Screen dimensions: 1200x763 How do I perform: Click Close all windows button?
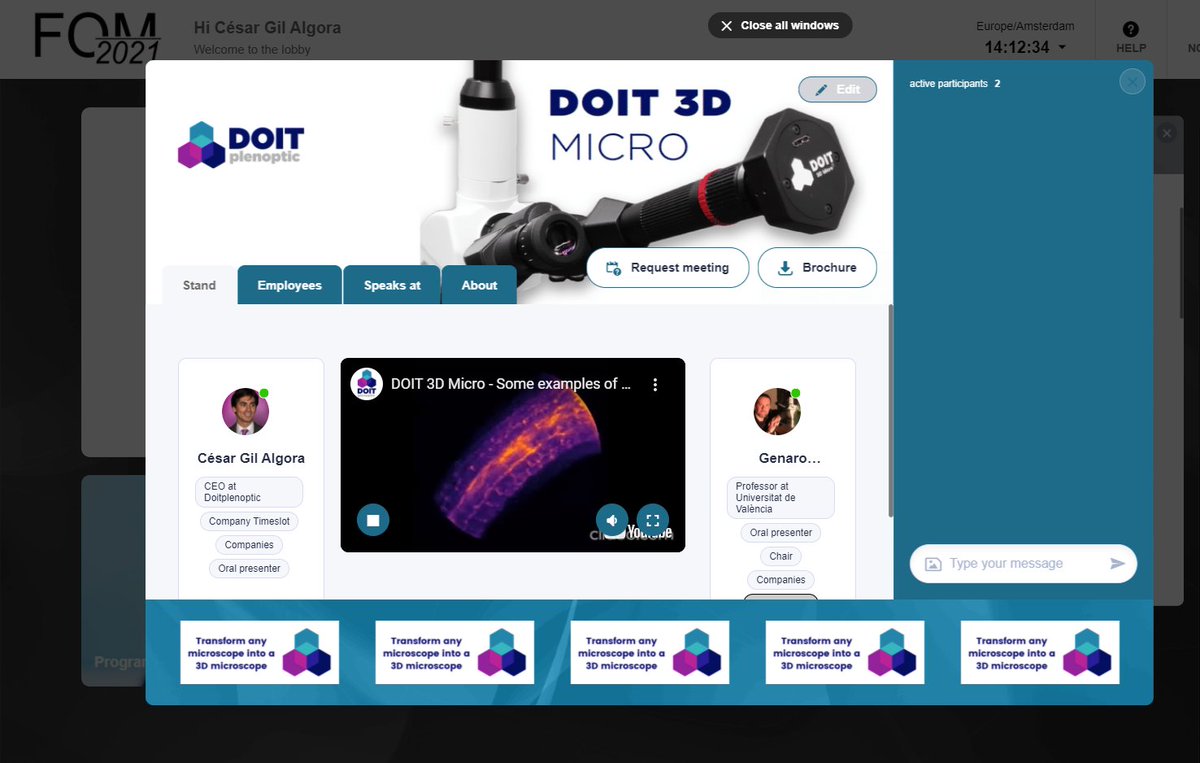[780, 25]
